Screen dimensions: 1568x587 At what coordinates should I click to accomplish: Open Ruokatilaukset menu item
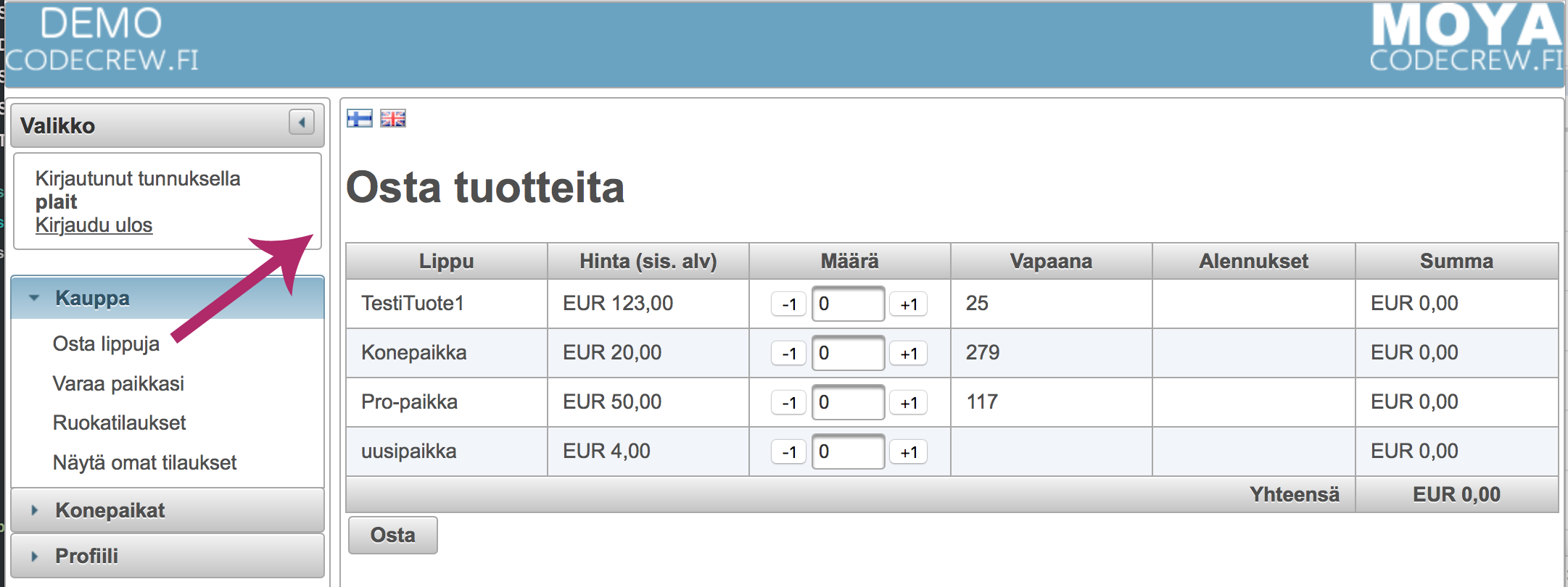point(119,422)
